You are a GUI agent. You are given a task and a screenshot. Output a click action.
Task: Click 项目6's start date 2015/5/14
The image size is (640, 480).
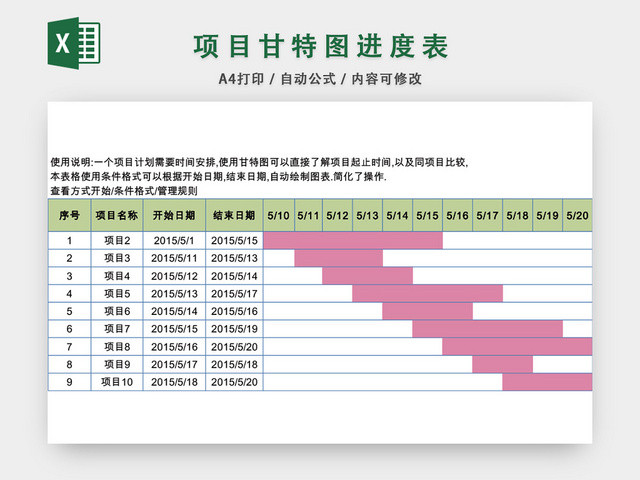point(174,311)
